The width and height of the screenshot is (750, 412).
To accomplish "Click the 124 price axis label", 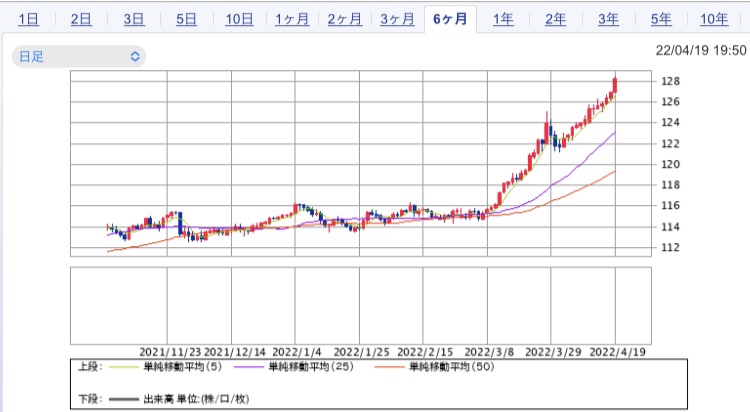I will point(670,122).
